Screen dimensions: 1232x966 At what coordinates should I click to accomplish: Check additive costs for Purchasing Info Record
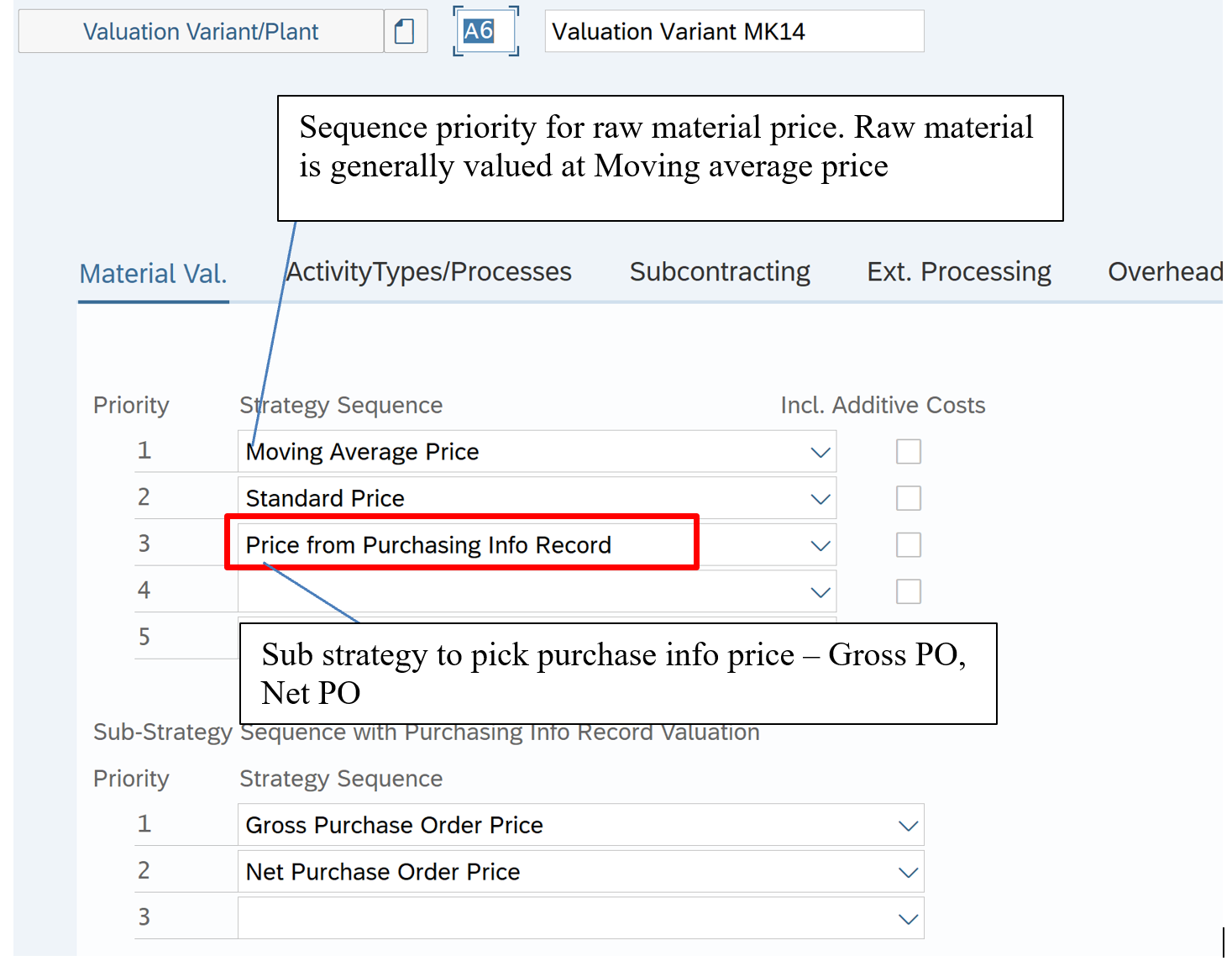tap(908, 545)
